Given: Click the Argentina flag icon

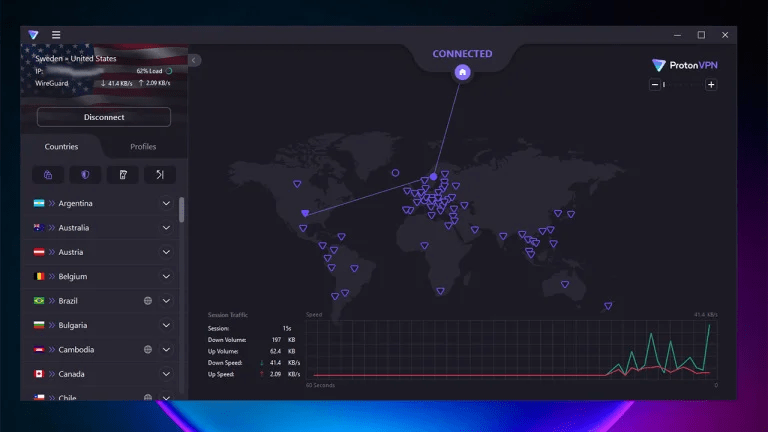Looking at the screenshot, I should [x=39, y=203].
